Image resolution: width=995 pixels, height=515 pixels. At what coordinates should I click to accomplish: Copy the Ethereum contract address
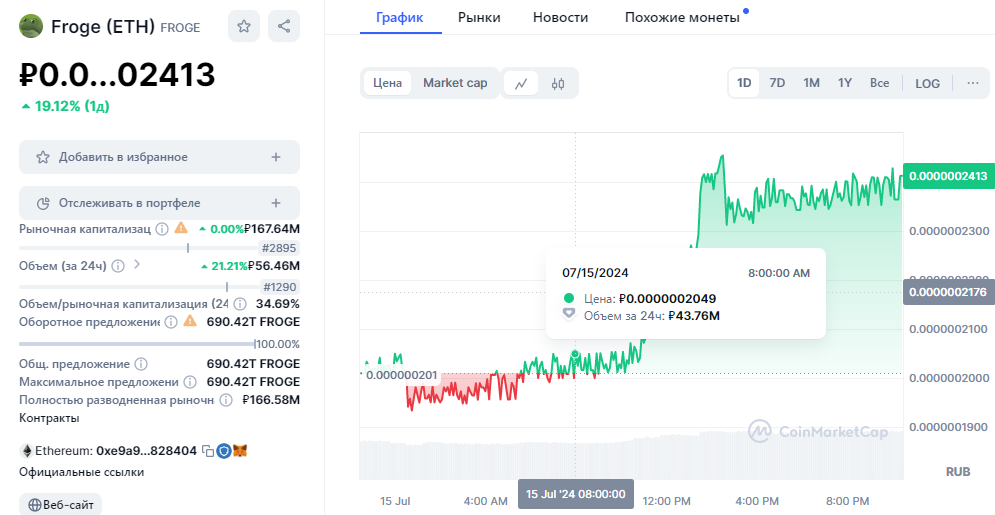click(x=208, y=451)
